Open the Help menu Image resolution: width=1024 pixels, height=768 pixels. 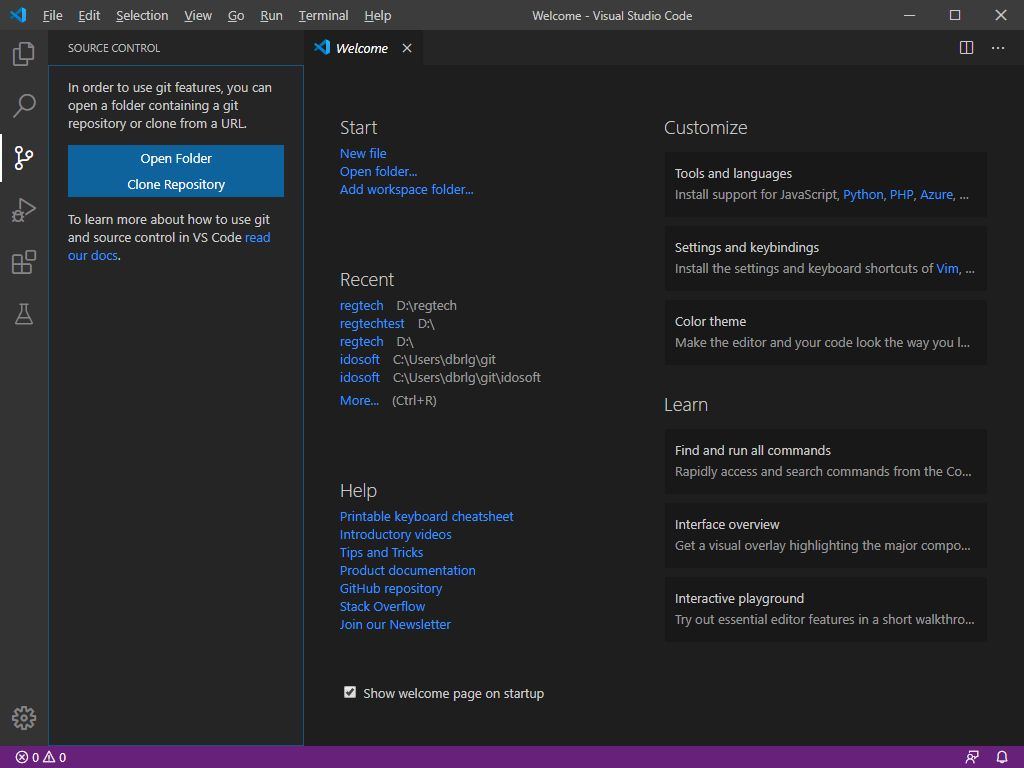377,15
